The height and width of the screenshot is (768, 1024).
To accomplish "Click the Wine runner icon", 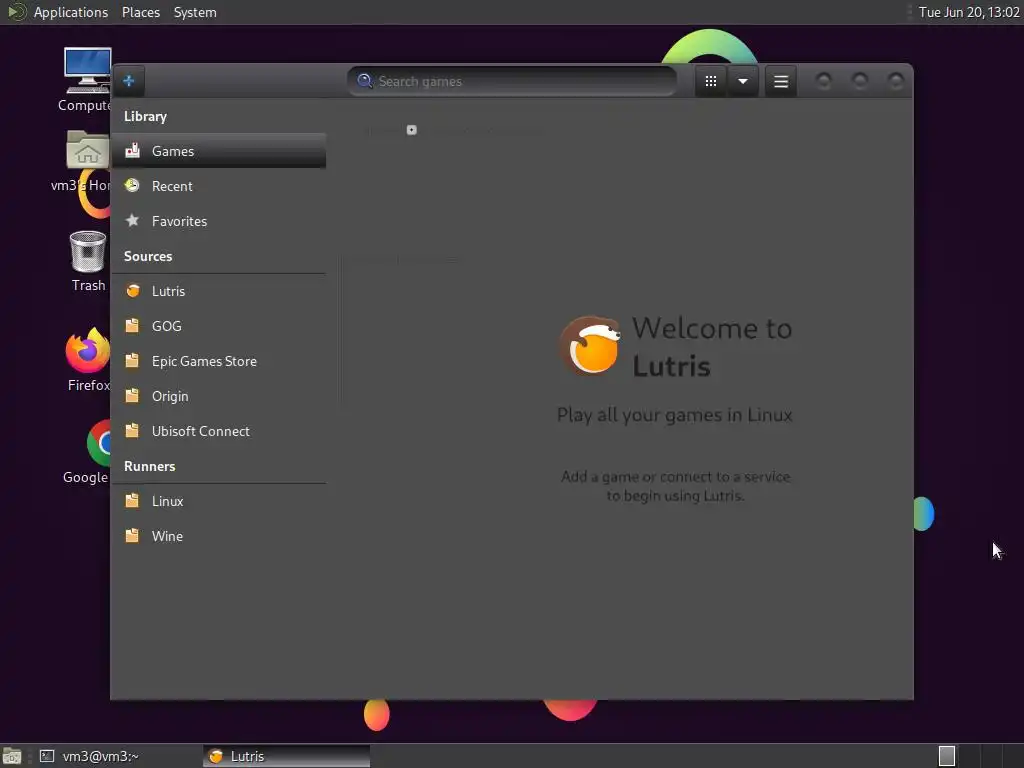I will pos(133,536).
